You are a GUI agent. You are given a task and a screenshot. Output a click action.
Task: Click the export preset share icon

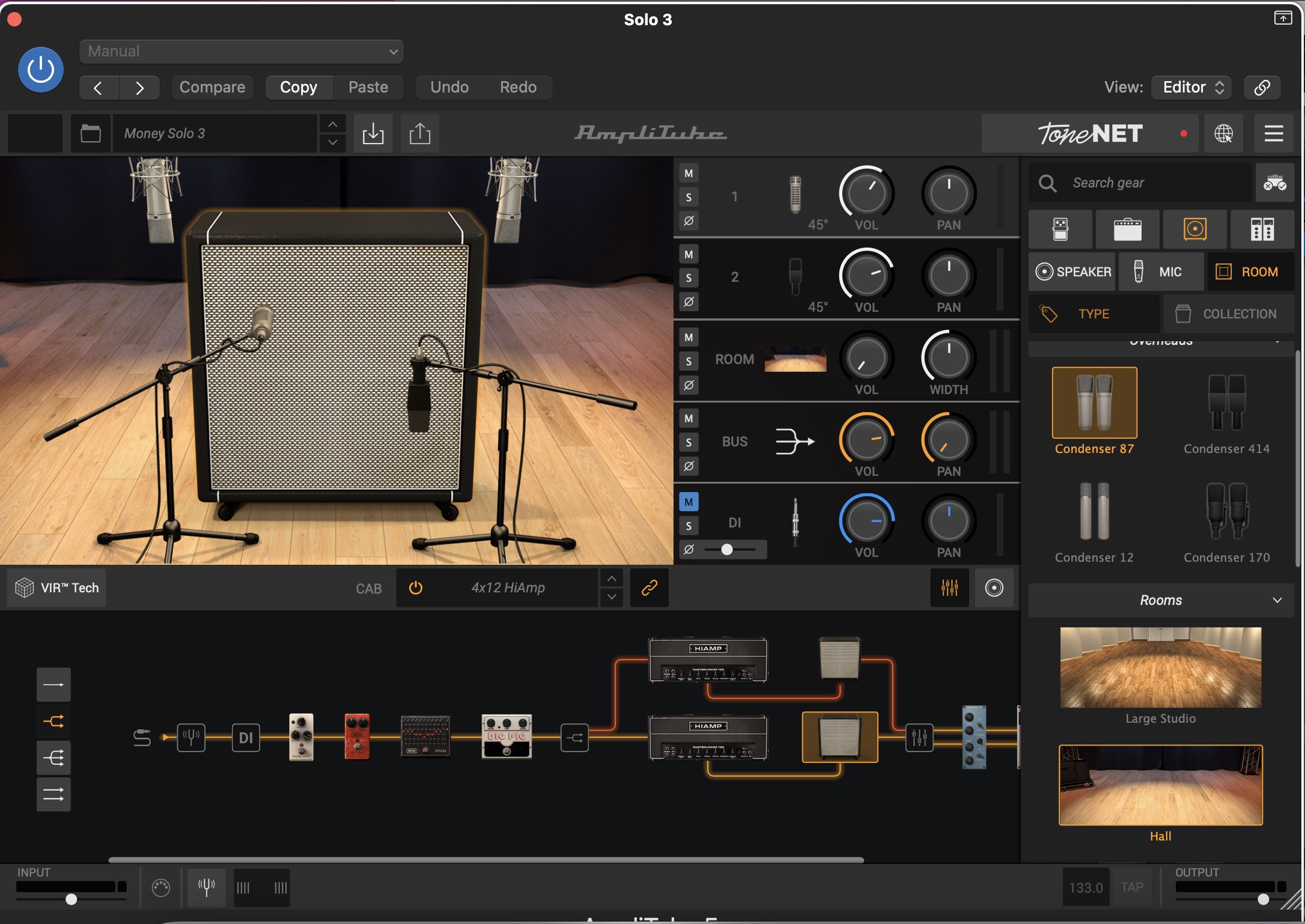[x=420, y=133]
